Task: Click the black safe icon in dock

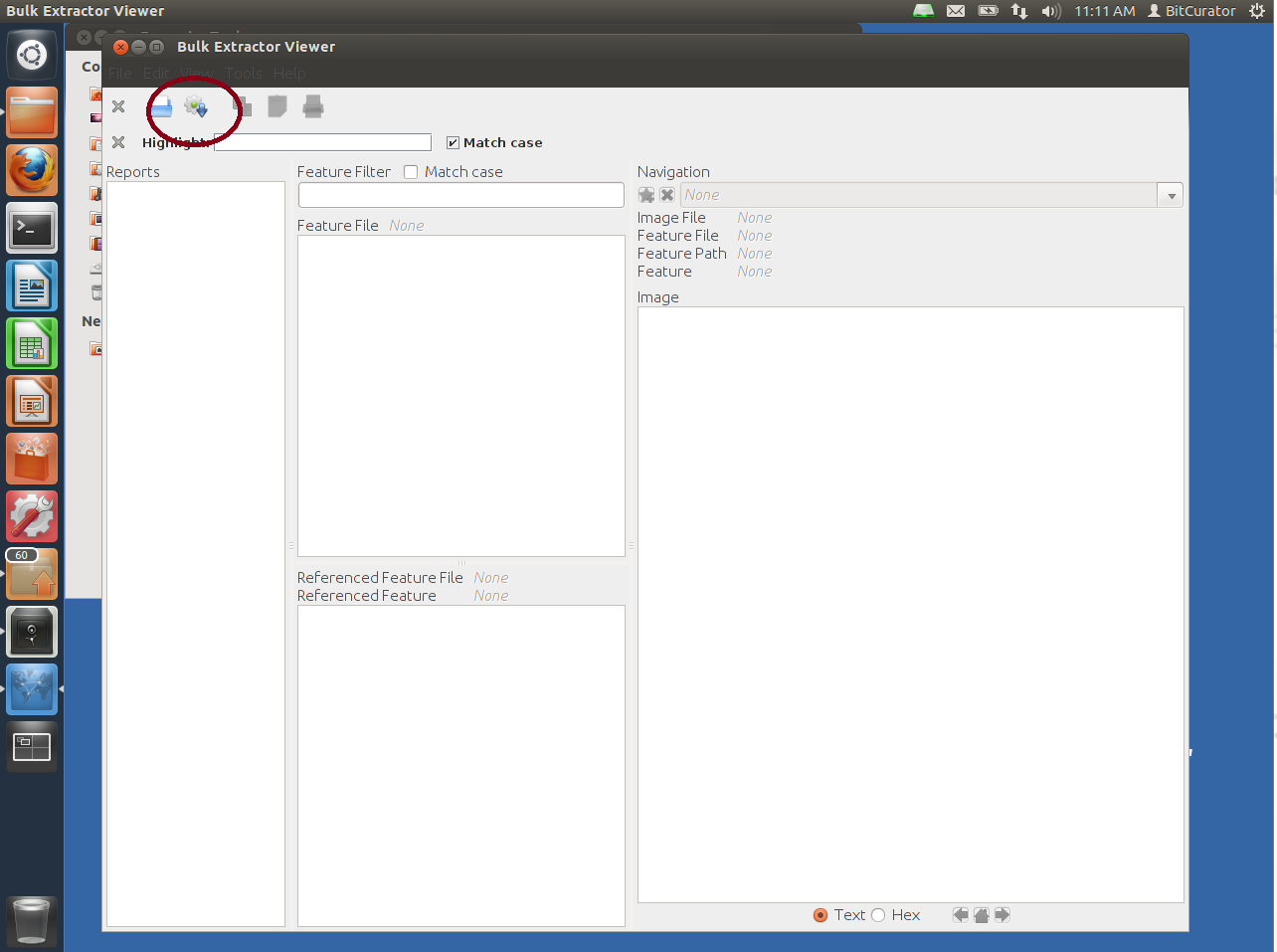Action: [32, 632]
